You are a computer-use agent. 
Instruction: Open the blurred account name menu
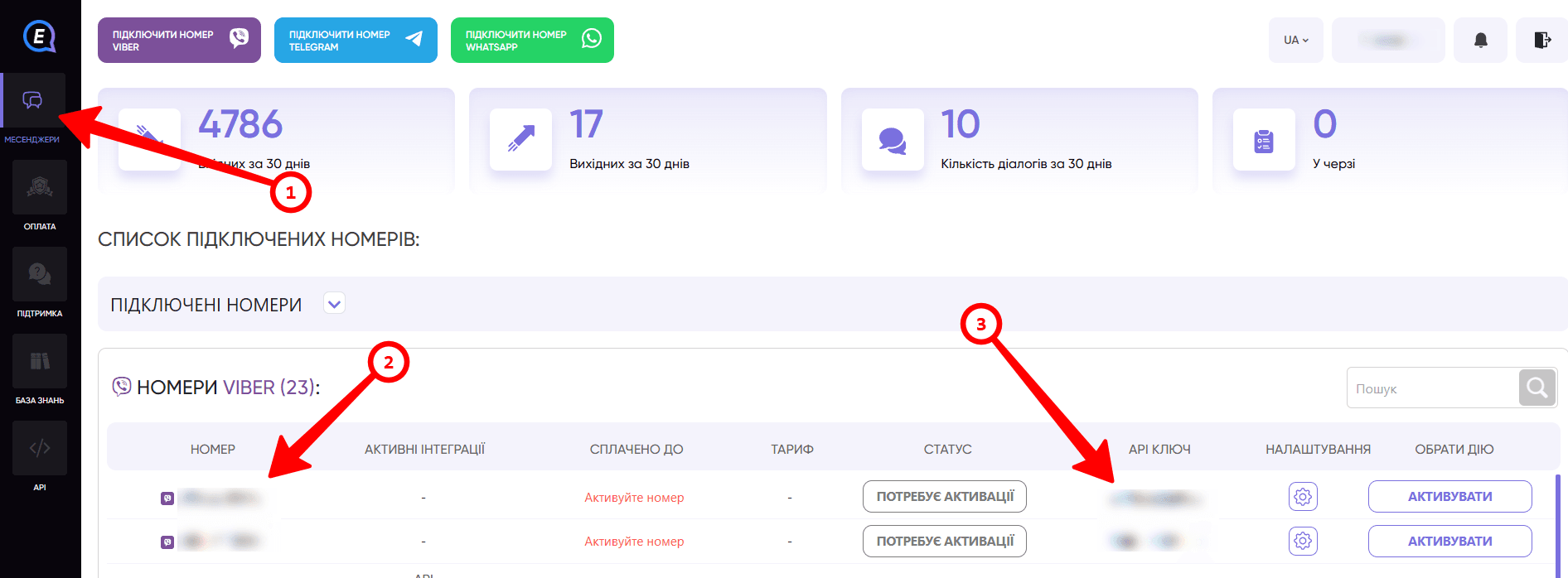click(1388, 40)
